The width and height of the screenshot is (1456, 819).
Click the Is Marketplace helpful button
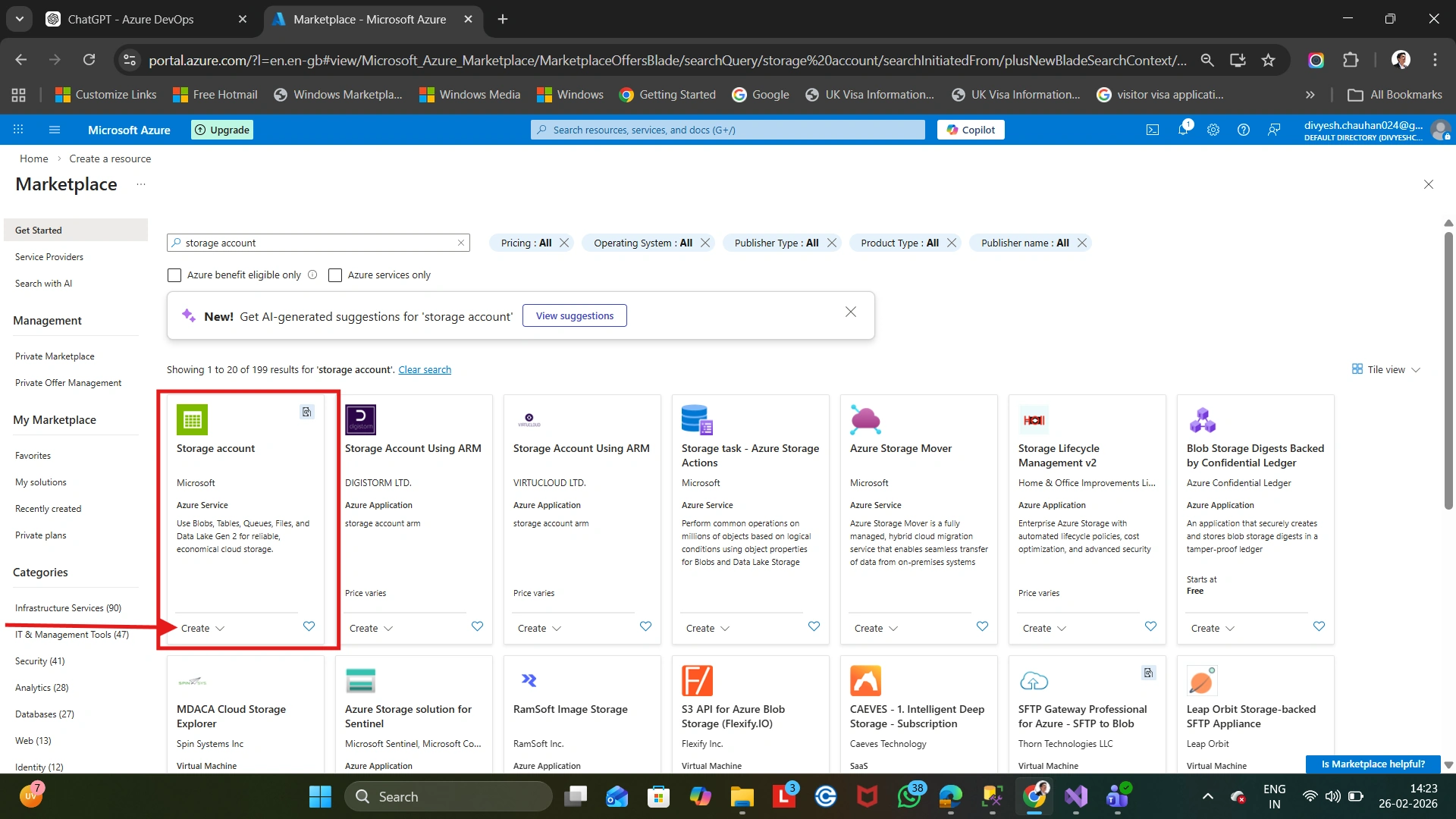tap(1373, 764)
